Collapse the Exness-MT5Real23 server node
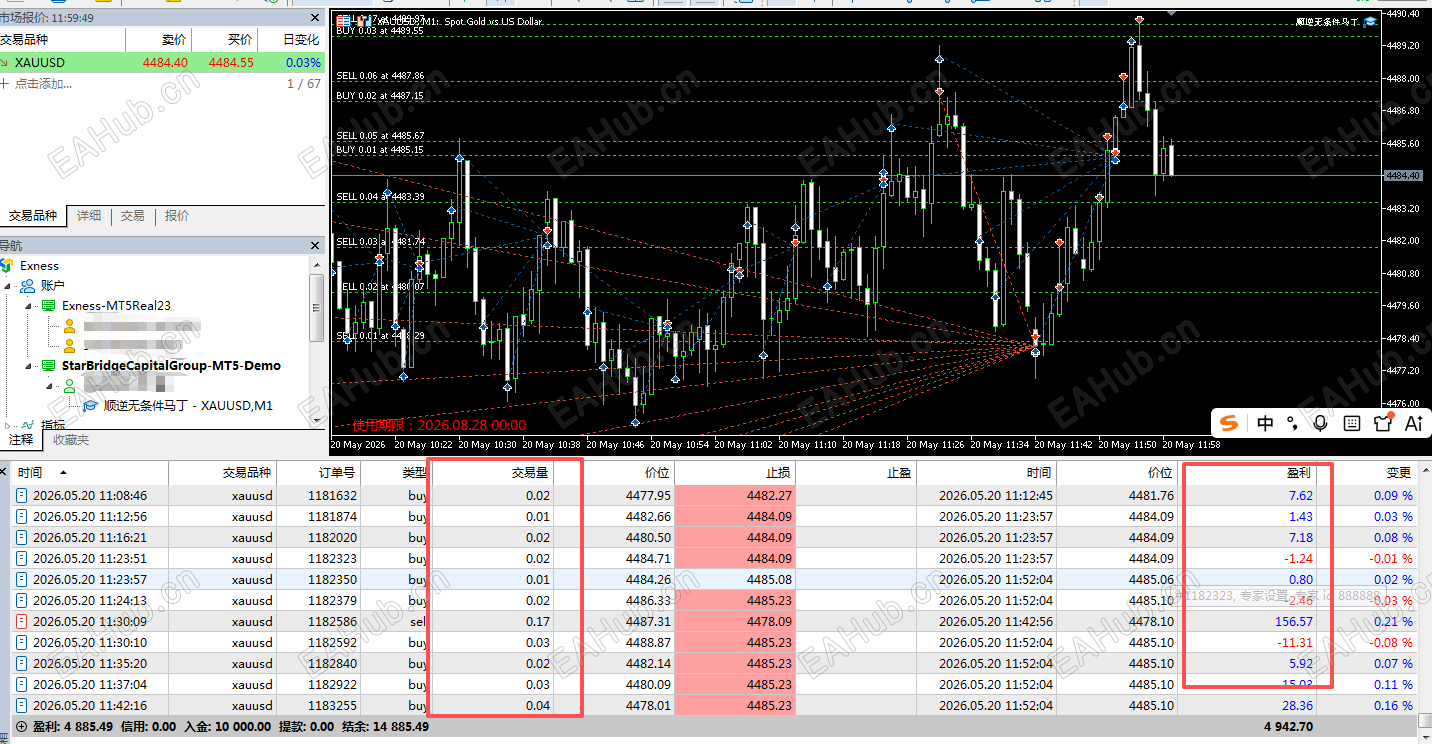The width and height of the screenshot is (1432, 744). [29, 306]
